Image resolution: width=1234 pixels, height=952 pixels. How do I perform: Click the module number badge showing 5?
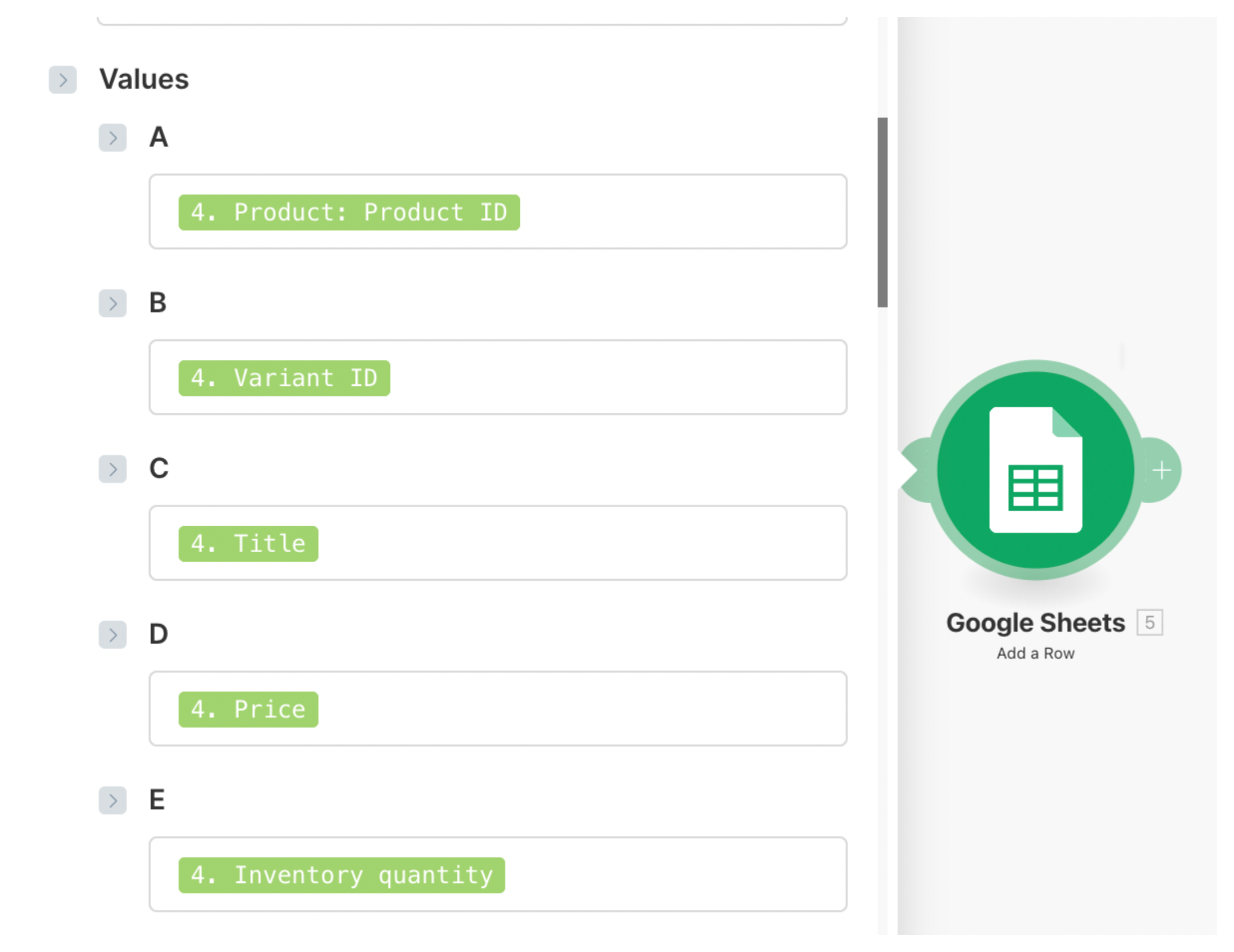tap(1150, 623)
